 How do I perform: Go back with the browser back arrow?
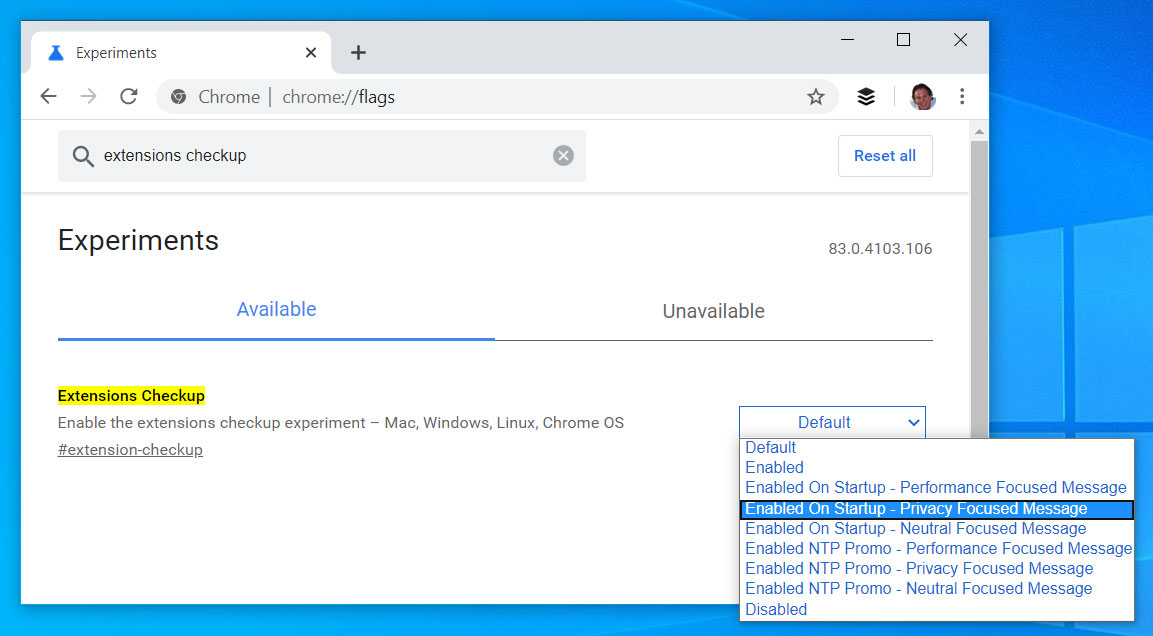point(49,96)
